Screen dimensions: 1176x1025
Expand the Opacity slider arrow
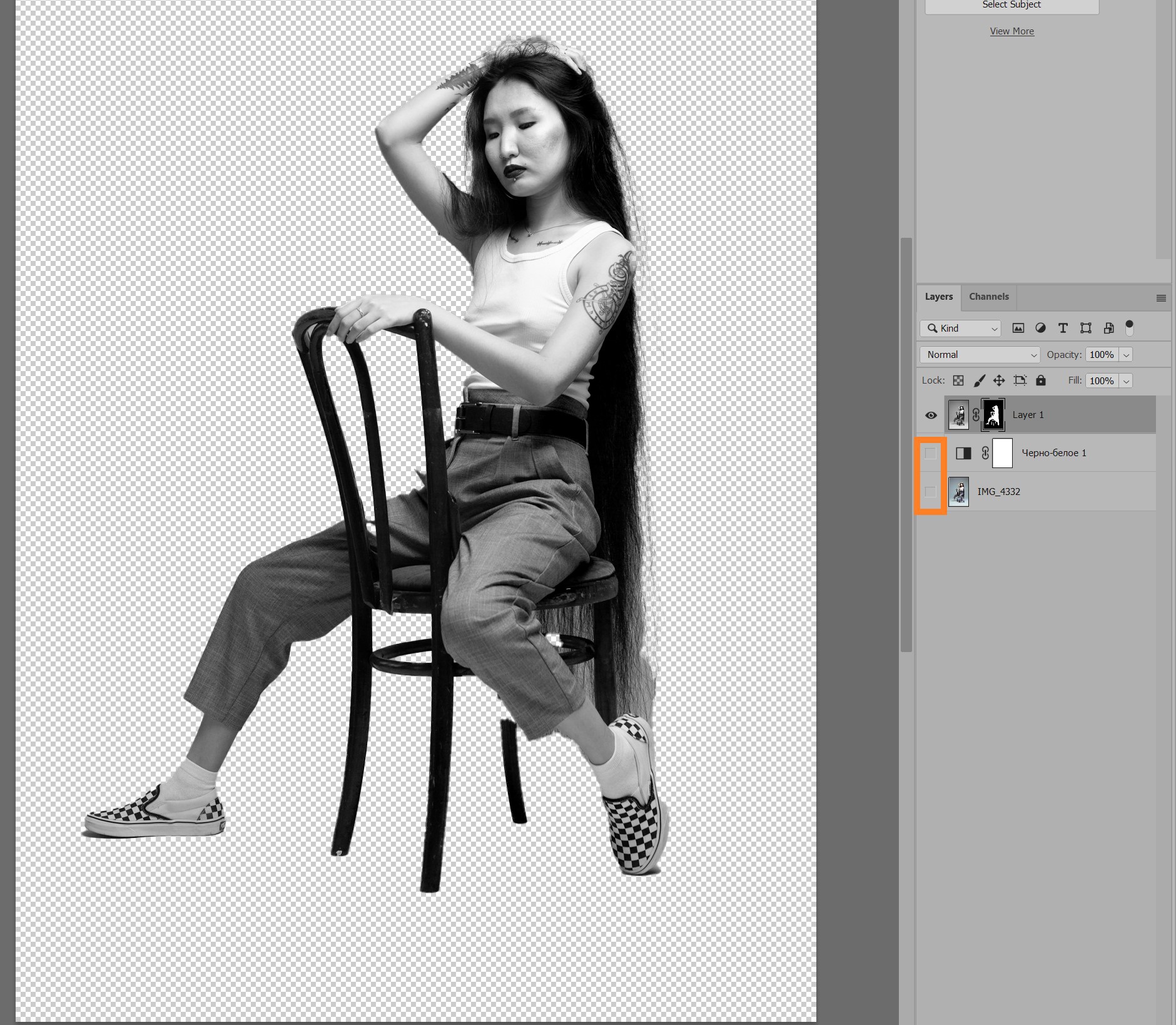pos(1126,355)
